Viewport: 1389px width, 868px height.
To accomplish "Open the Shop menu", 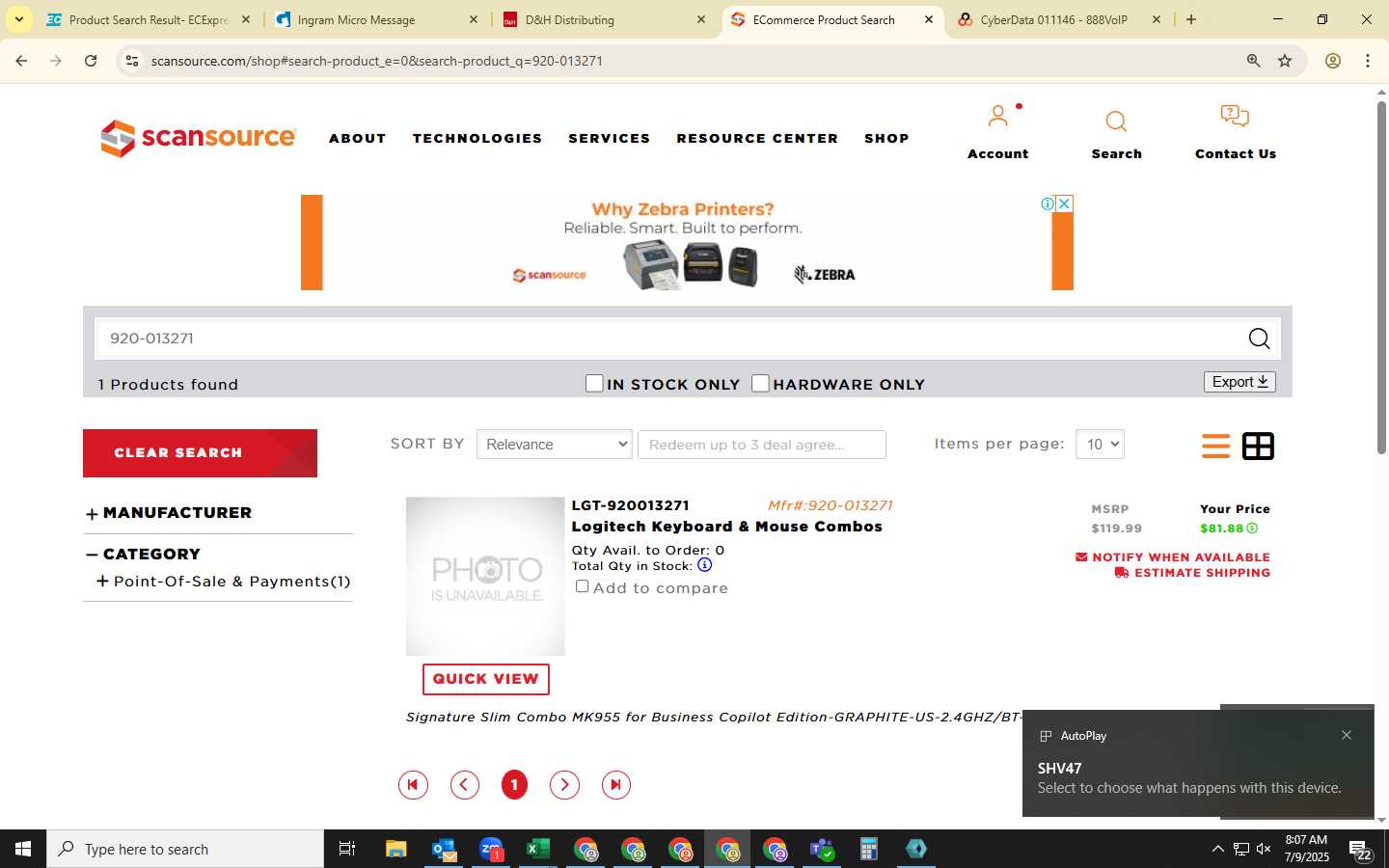I will click(886, 139).
